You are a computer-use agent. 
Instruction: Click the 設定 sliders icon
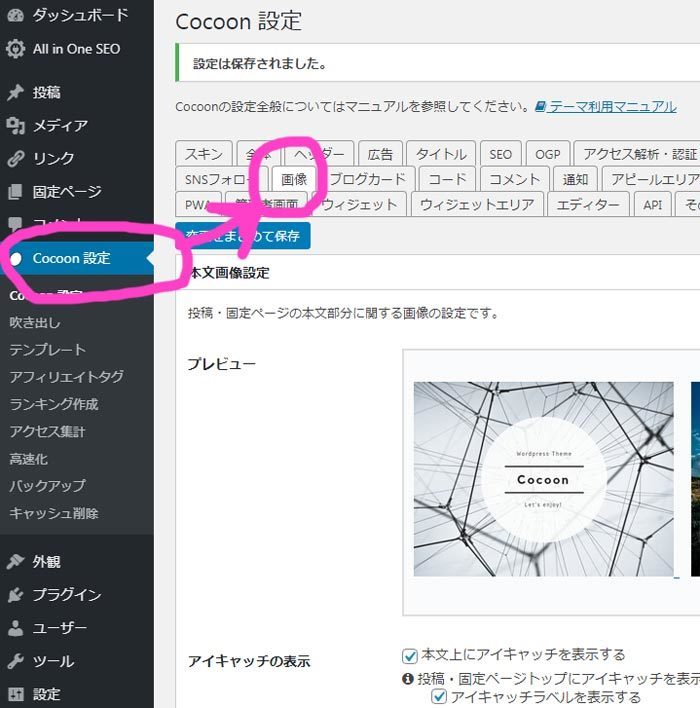[15, 694]
